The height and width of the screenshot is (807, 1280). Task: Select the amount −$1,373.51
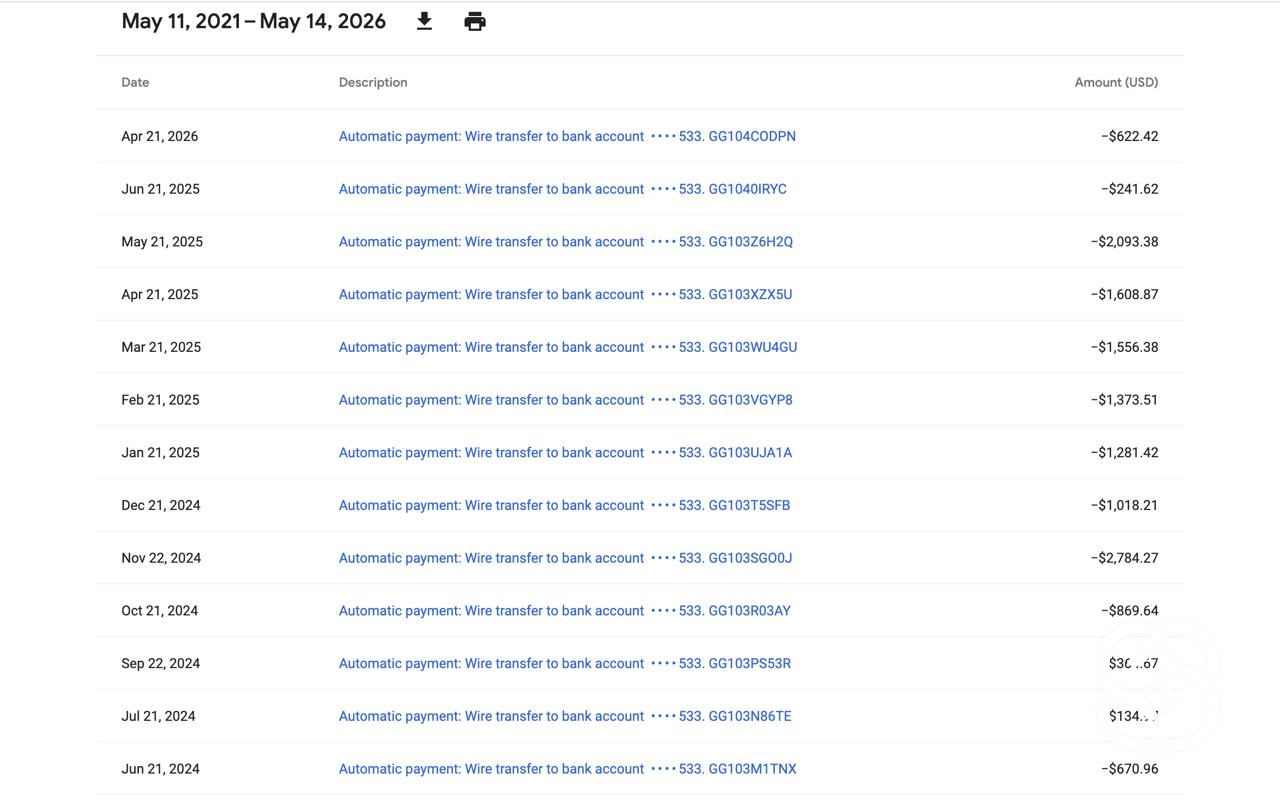coord(1125,400)
